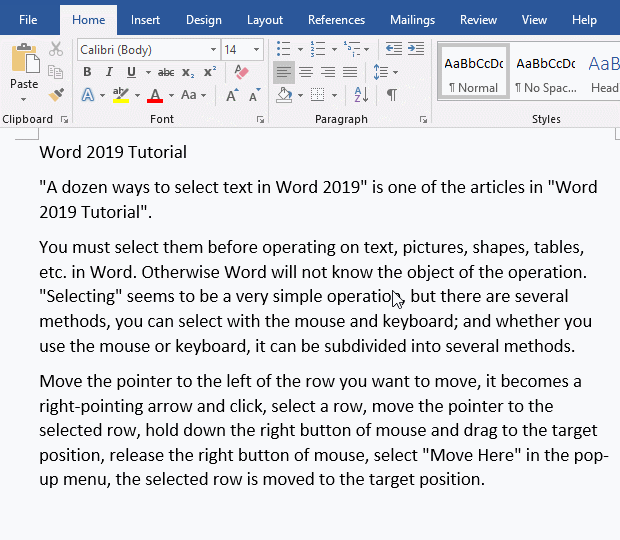Image resolution: width=620 pixels, height=540 pixels.
Task: Switch to Design tab
Action: [x=204, y=20]
